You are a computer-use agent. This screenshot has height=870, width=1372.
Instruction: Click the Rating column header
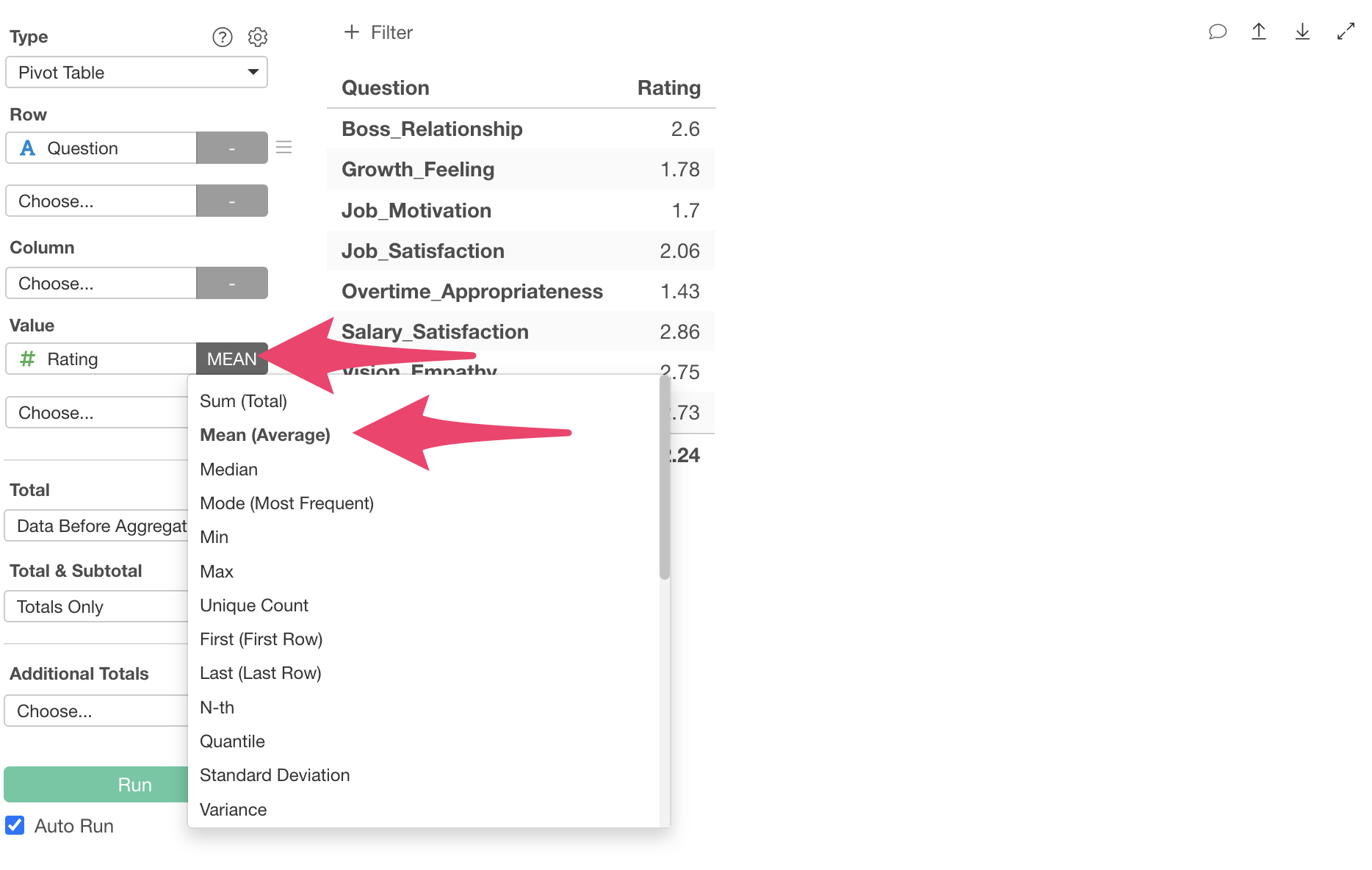coord(668,87)
